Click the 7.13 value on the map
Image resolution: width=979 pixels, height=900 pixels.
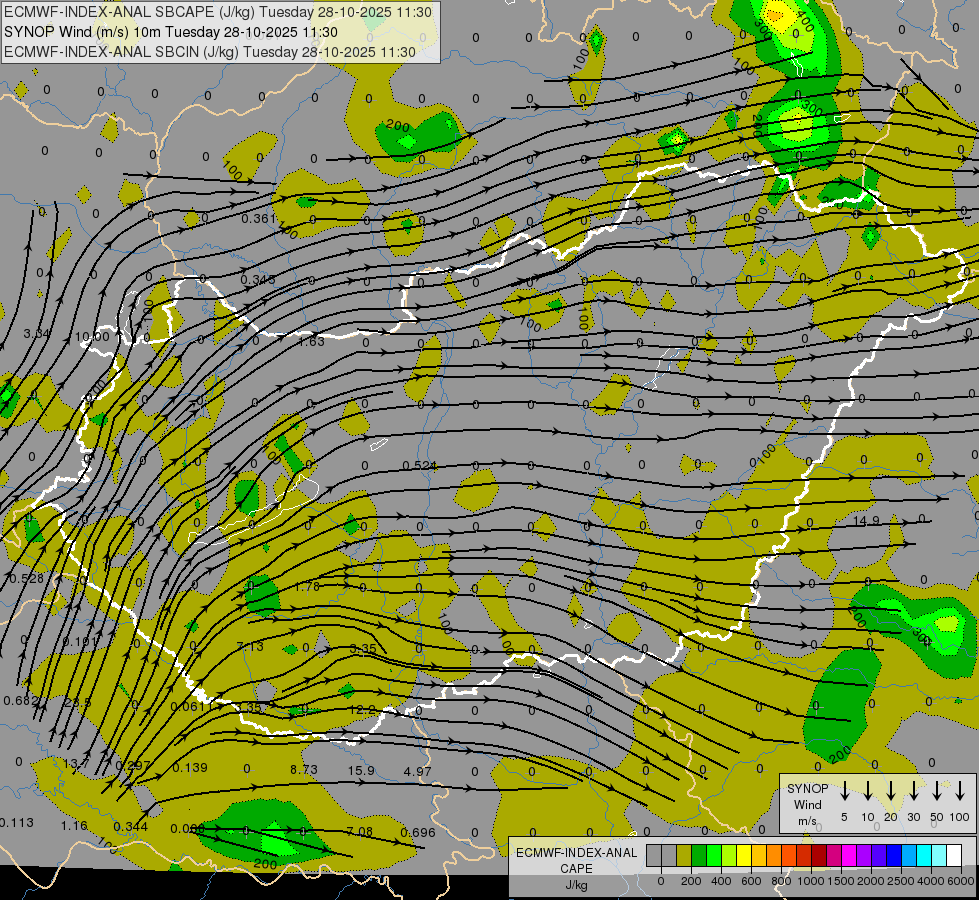pos(250,646)
